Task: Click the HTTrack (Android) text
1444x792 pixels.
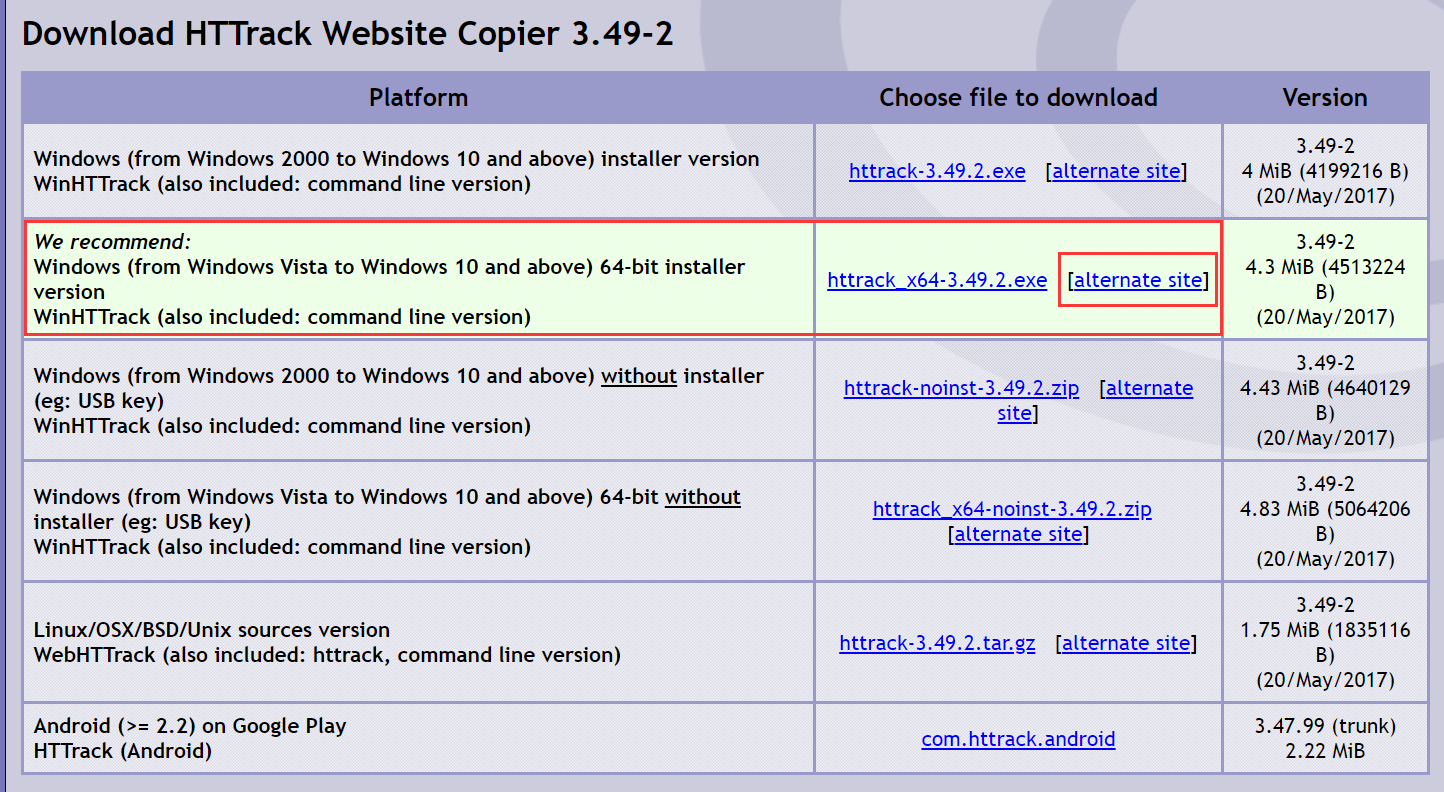Action: pos(123,751)
